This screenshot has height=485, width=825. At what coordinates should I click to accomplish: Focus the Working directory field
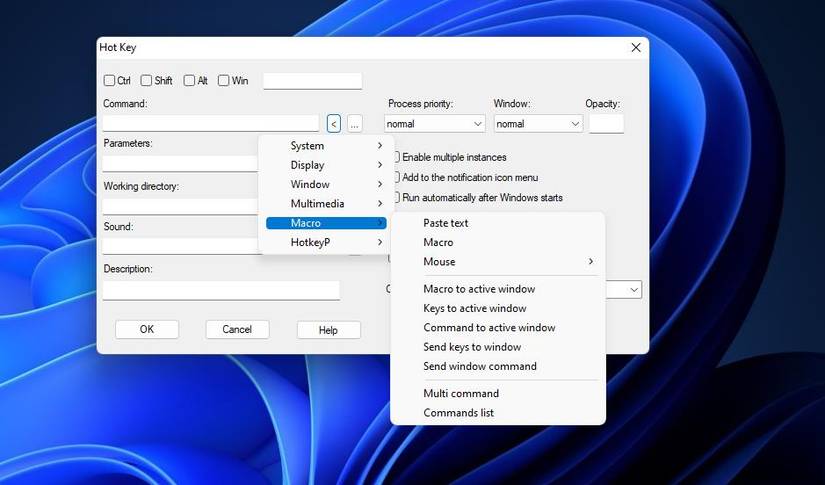180,206
